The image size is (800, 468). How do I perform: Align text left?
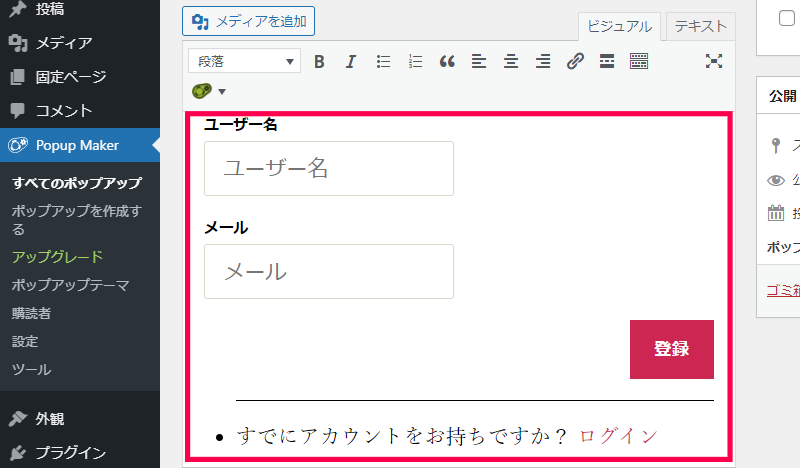click(479, 62)
